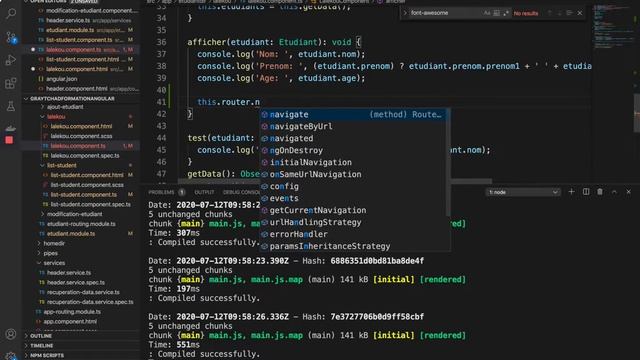Open the Manage gear icon
Screen dimensions: 640x360
[11, 356]
